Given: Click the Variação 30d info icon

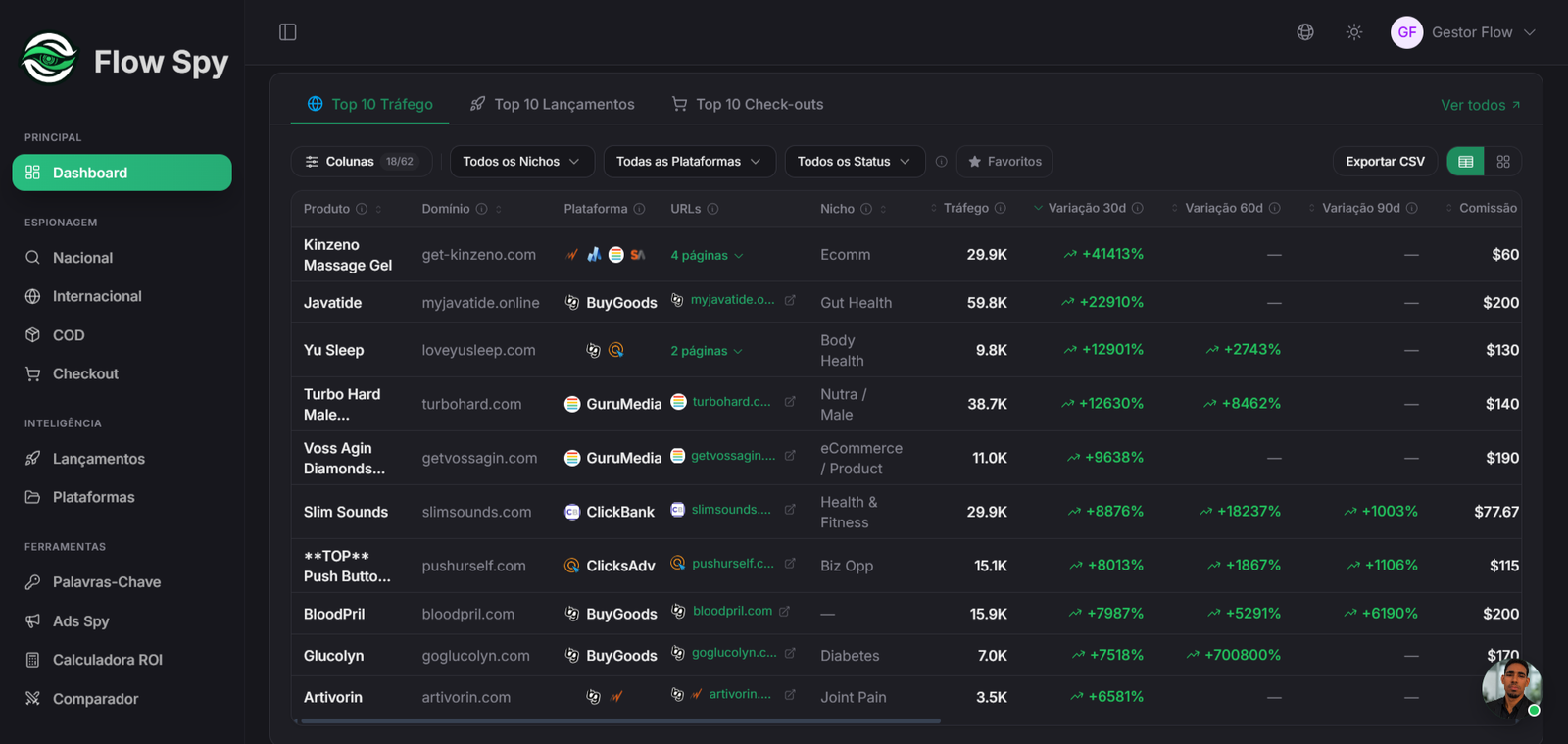Looking at the screenshot, I should tap(1138, 209).
